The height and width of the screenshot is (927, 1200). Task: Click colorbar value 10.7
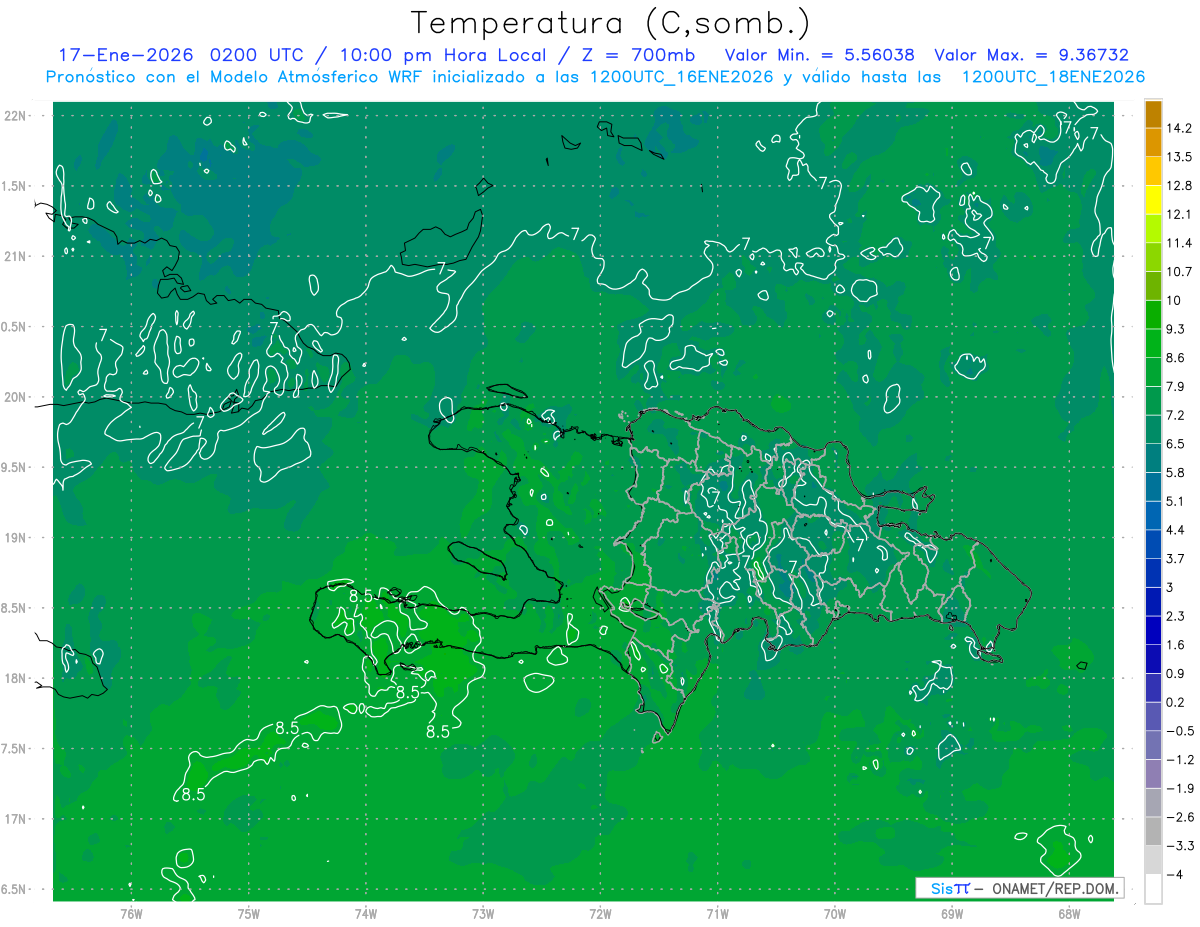[x=1180, y=272]
